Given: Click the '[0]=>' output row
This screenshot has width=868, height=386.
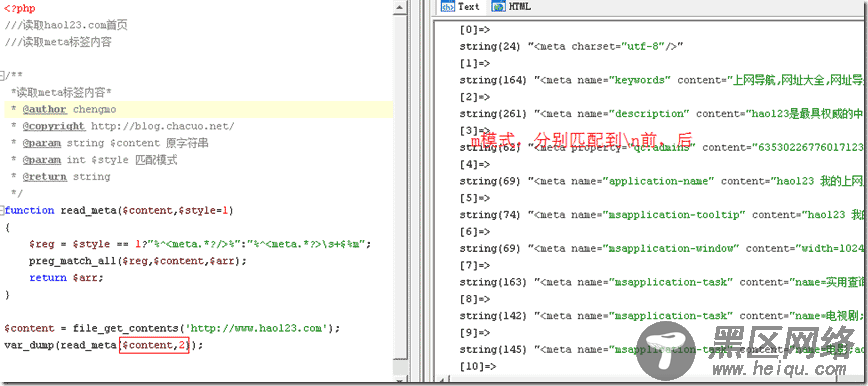Looking at the screenshot, I should point(475,30).
